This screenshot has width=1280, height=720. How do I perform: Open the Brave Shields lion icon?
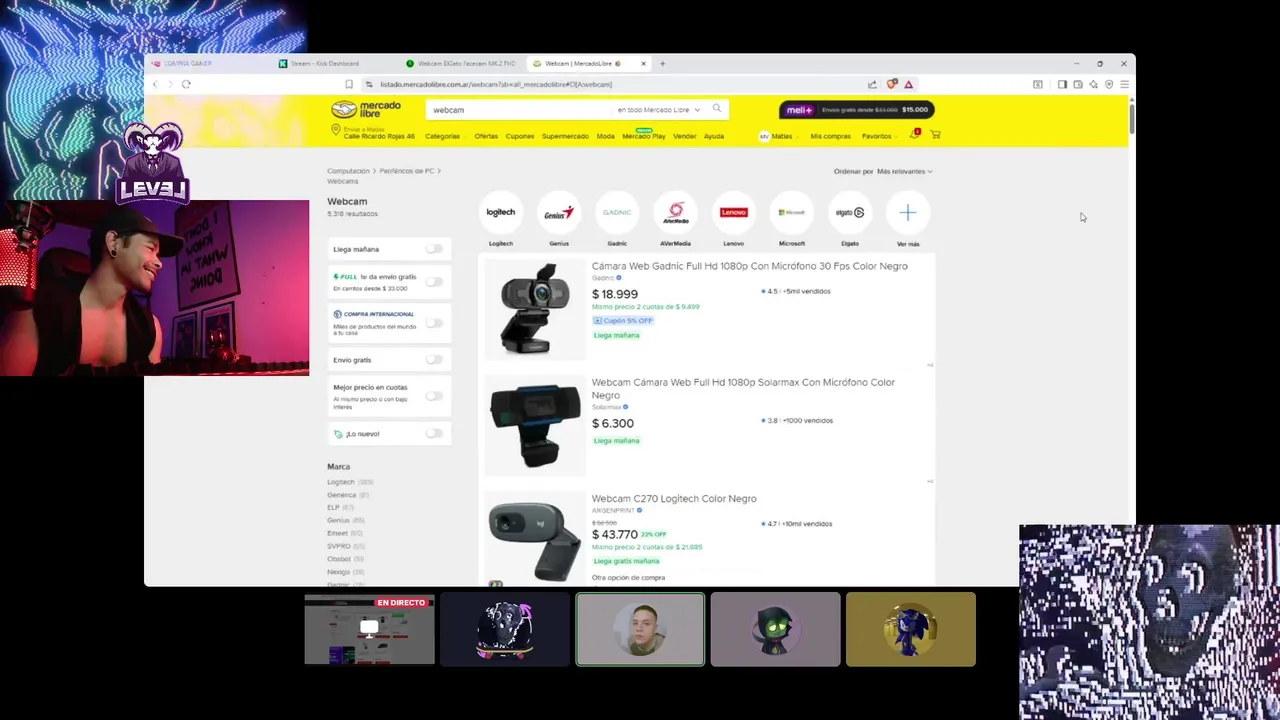click(x=892, y=84)
